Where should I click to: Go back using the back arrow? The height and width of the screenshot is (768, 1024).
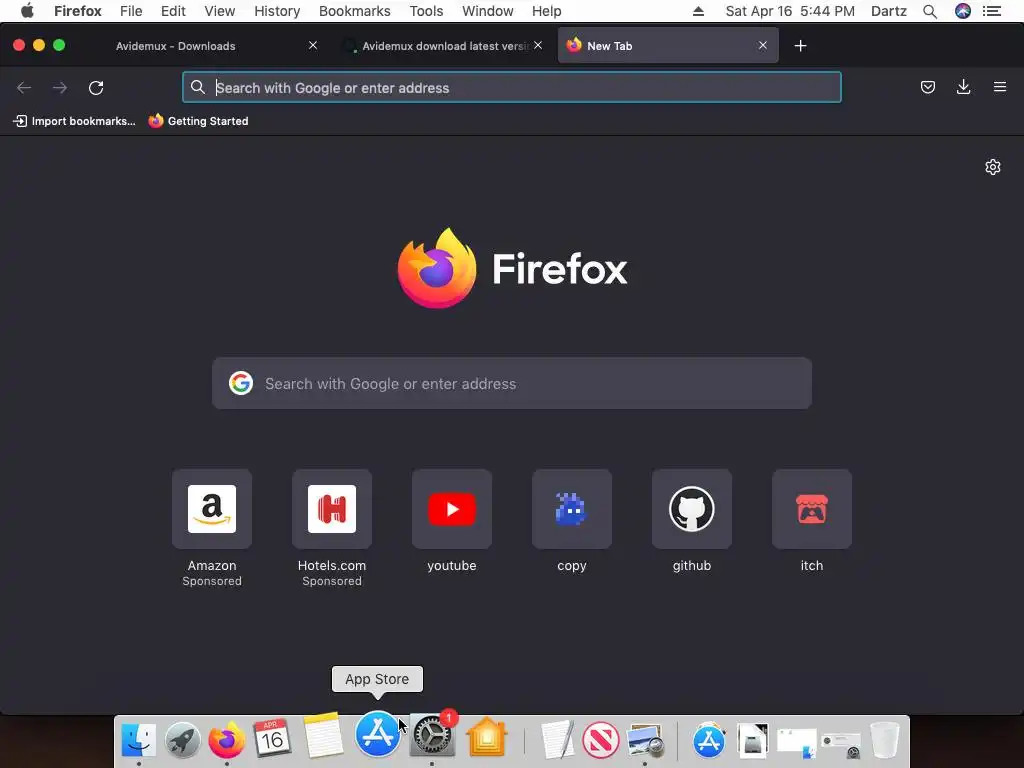pyautogui.click(x=24, y=88)
